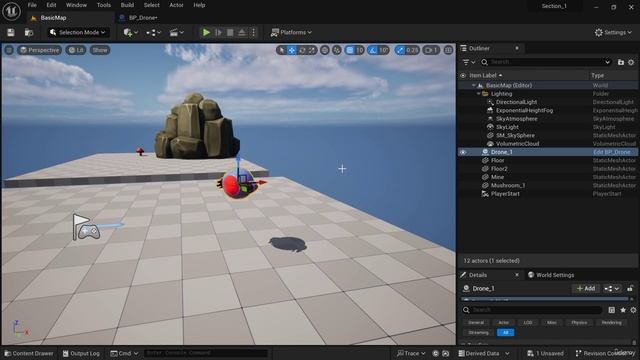Activate the Select objects cursor tool in viewport
This screenshot has width=640, height=360.
click(x=281, y=50)
